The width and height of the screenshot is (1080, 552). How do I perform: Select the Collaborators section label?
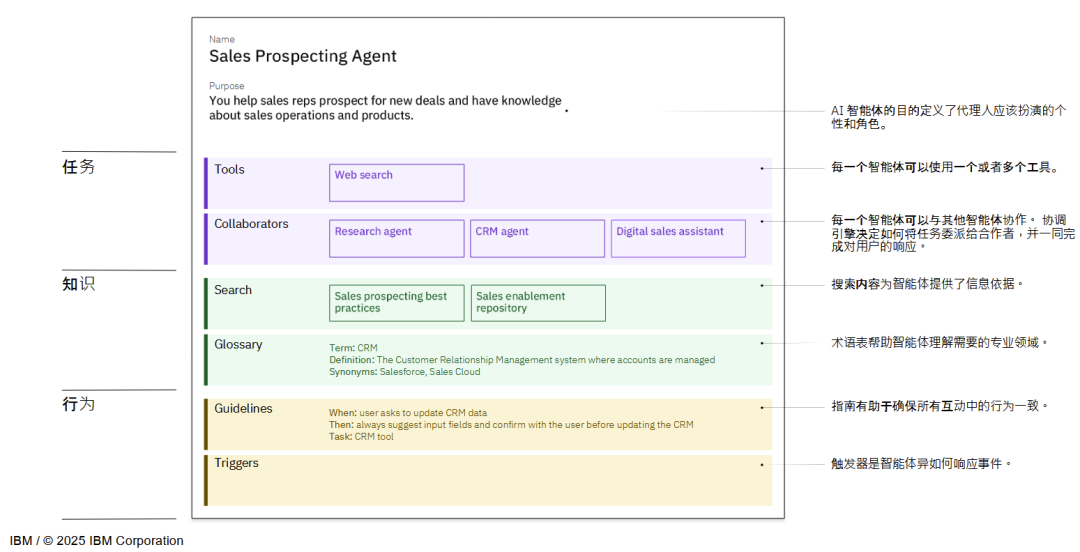click(x=251, y=223)
